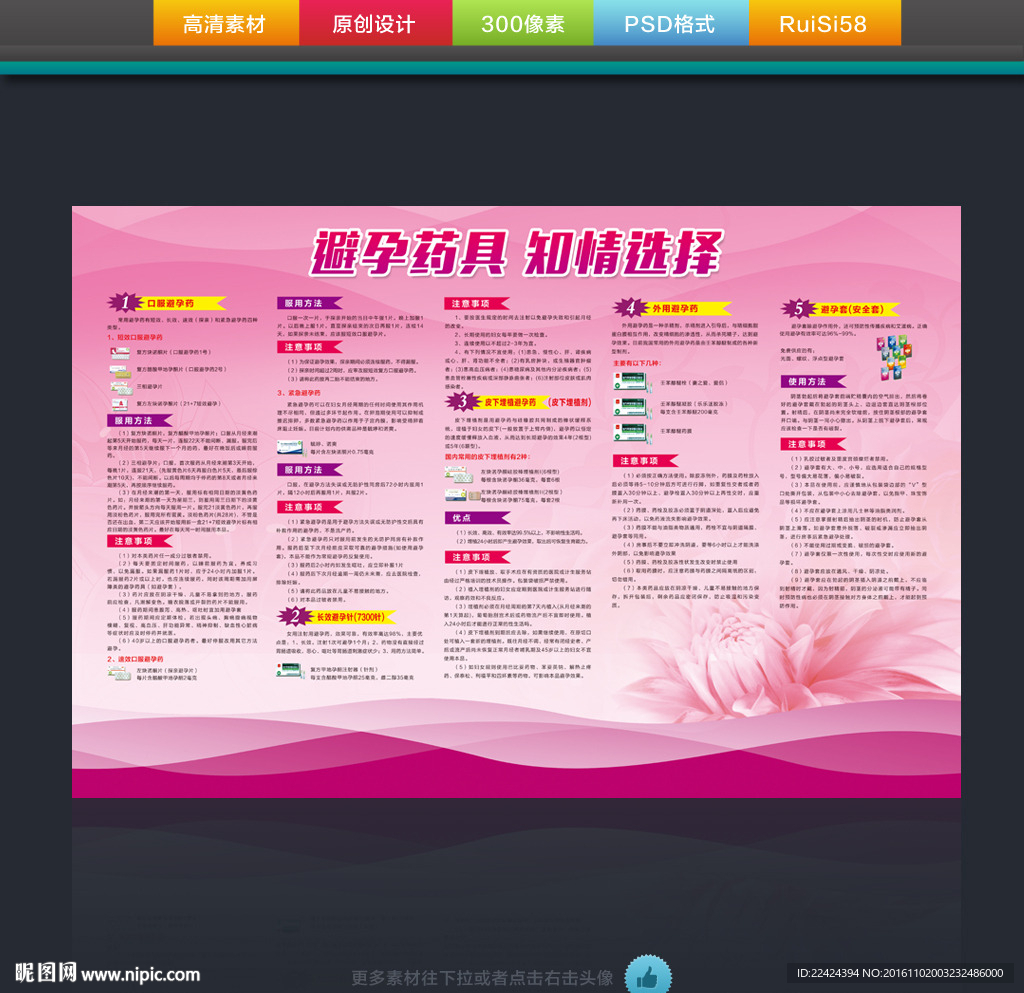1024x993 pixels.
Task: Click the number 1 star badge
Action: pos(125,302)
